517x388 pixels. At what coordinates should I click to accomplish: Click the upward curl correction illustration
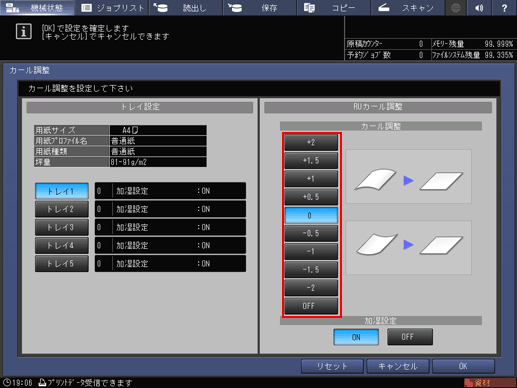[409, 177]
